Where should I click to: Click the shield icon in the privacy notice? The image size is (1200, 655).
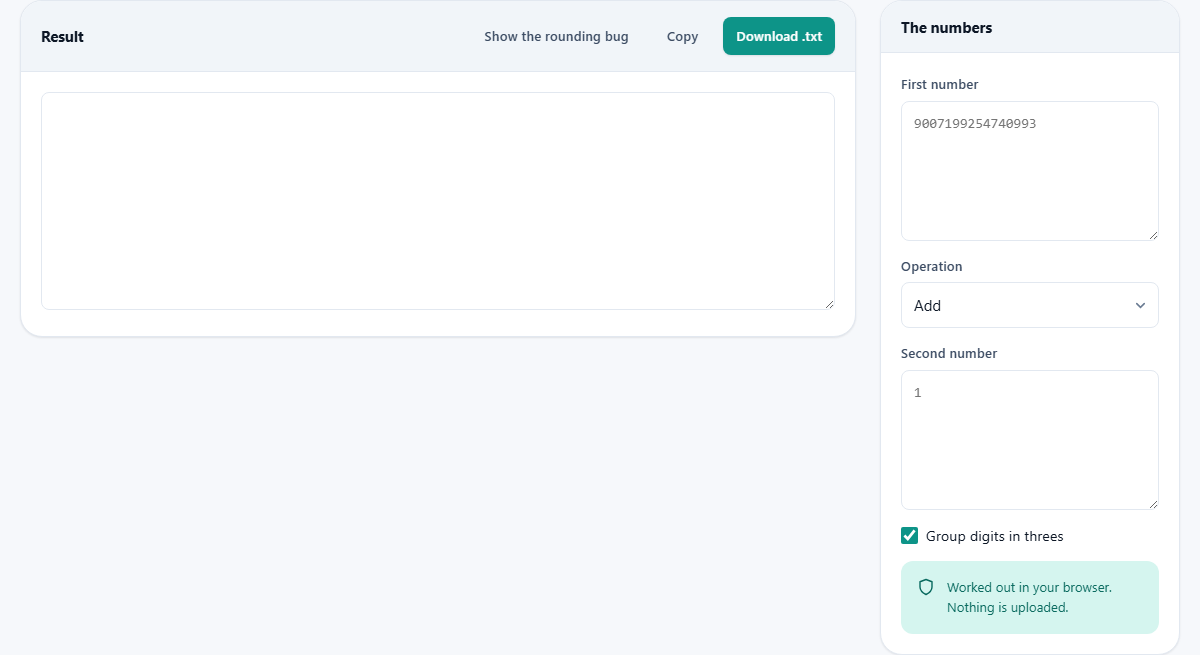(x=926, y=587)
